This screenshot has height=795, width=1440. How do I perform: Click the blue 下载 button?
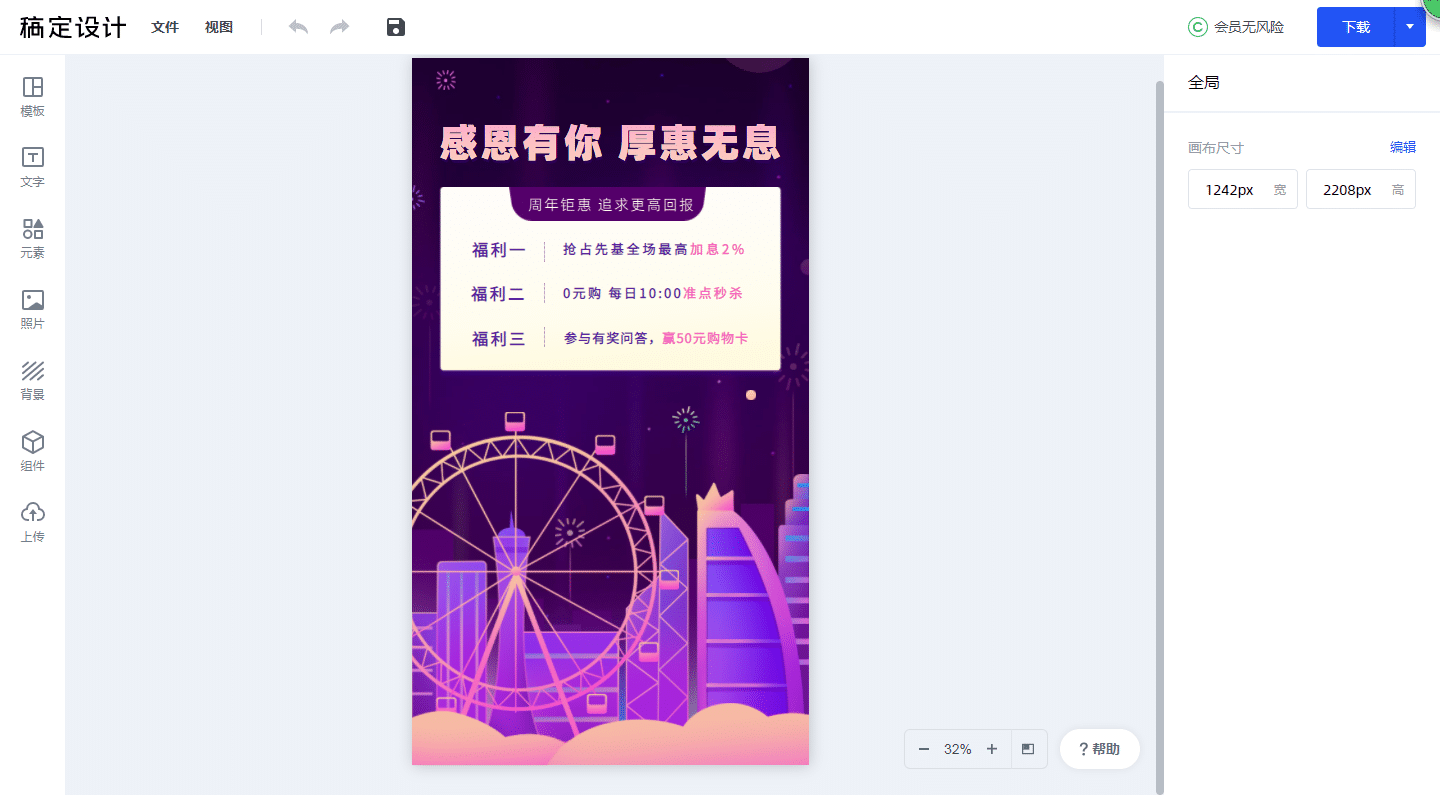1356,27
